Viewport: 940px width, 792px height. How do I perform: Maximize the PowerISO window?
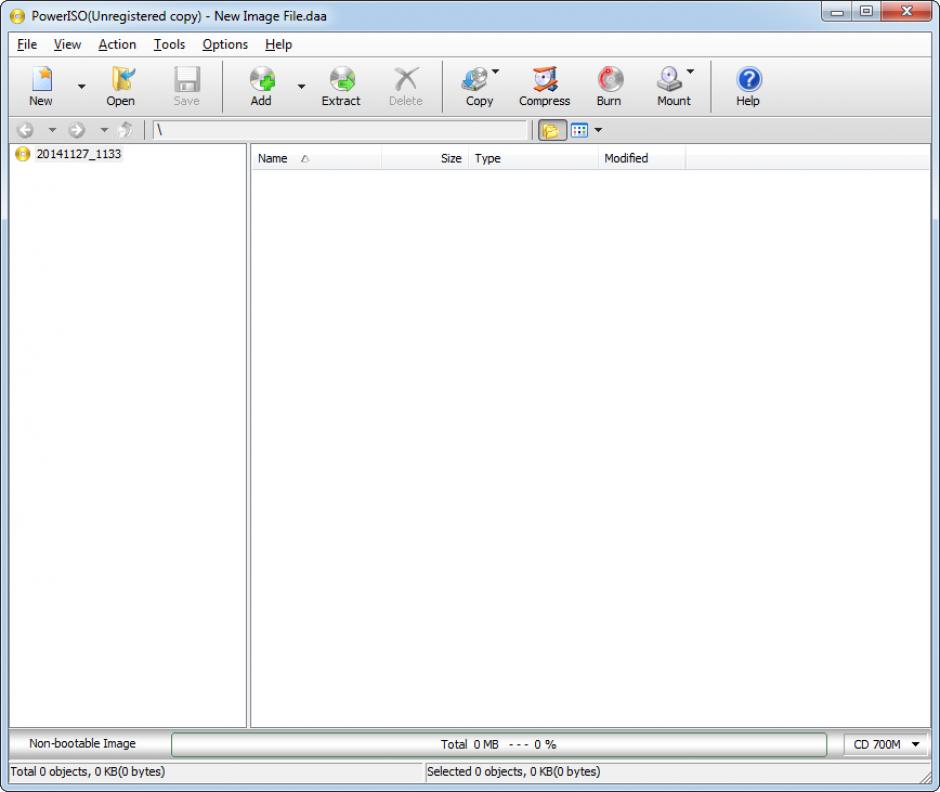click(866, 11)
